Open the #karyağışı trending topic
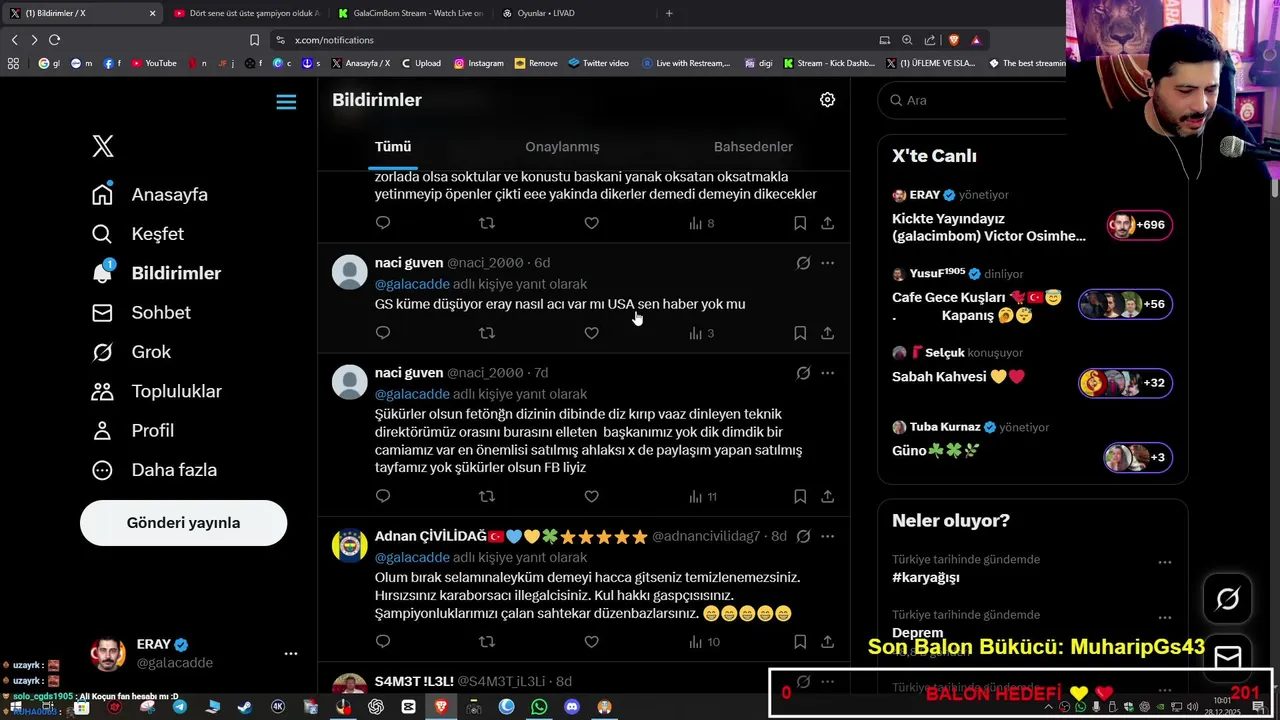 pyautogui.click(x=926, y=578)
